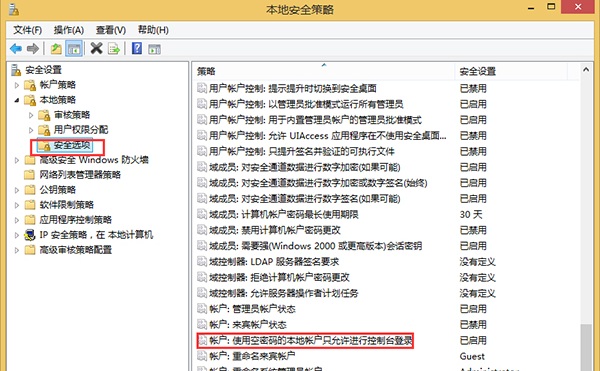Click the Back arrow toolbar icon
Viewport: 600px width, 371px height.
(x=16, y=49)
